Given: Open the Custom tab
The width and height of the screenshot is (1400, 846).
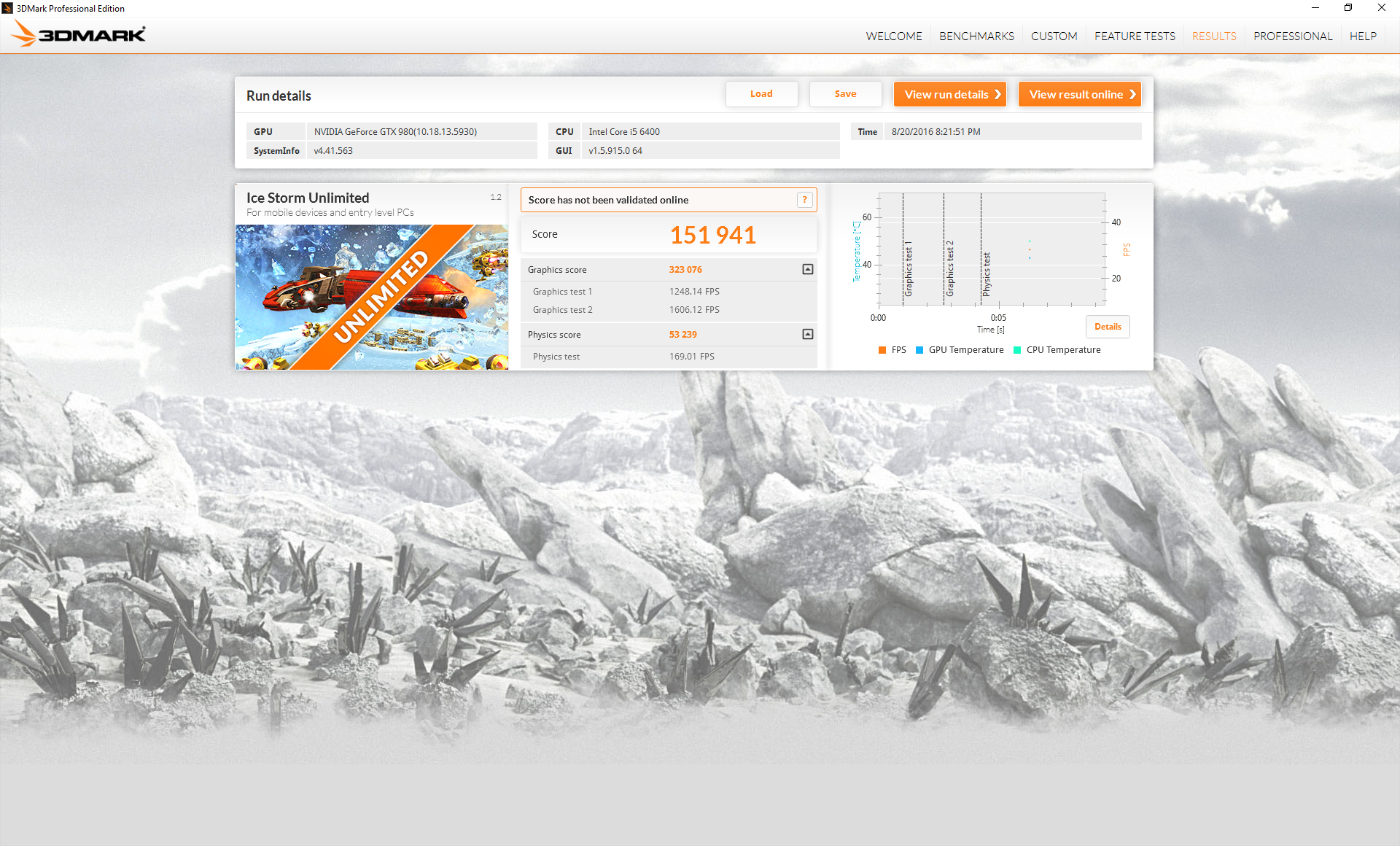Looking at the screenshot, I should pos(1054,36).
